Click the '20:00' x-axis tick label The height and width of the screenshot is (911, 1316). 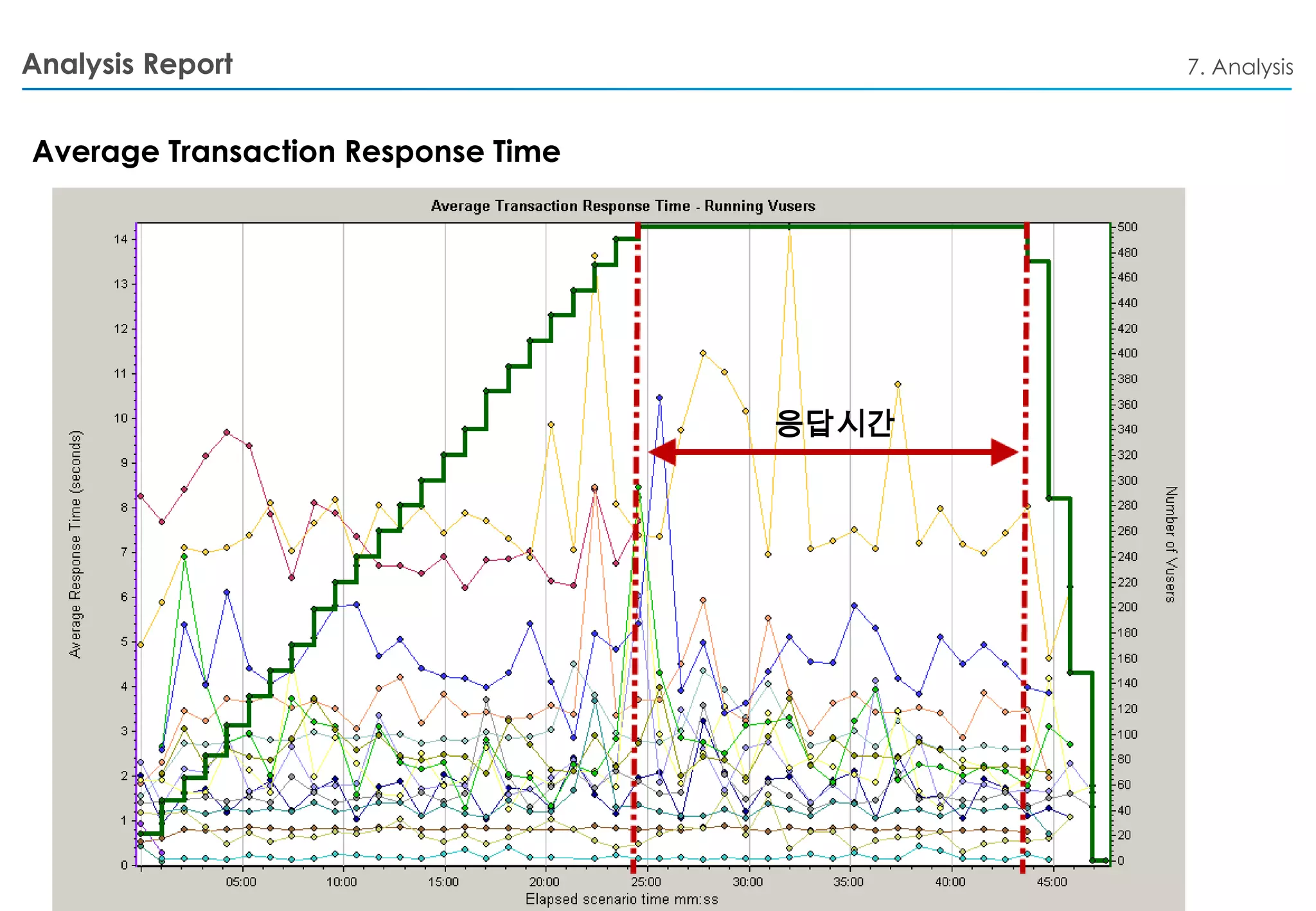[544, 881]
